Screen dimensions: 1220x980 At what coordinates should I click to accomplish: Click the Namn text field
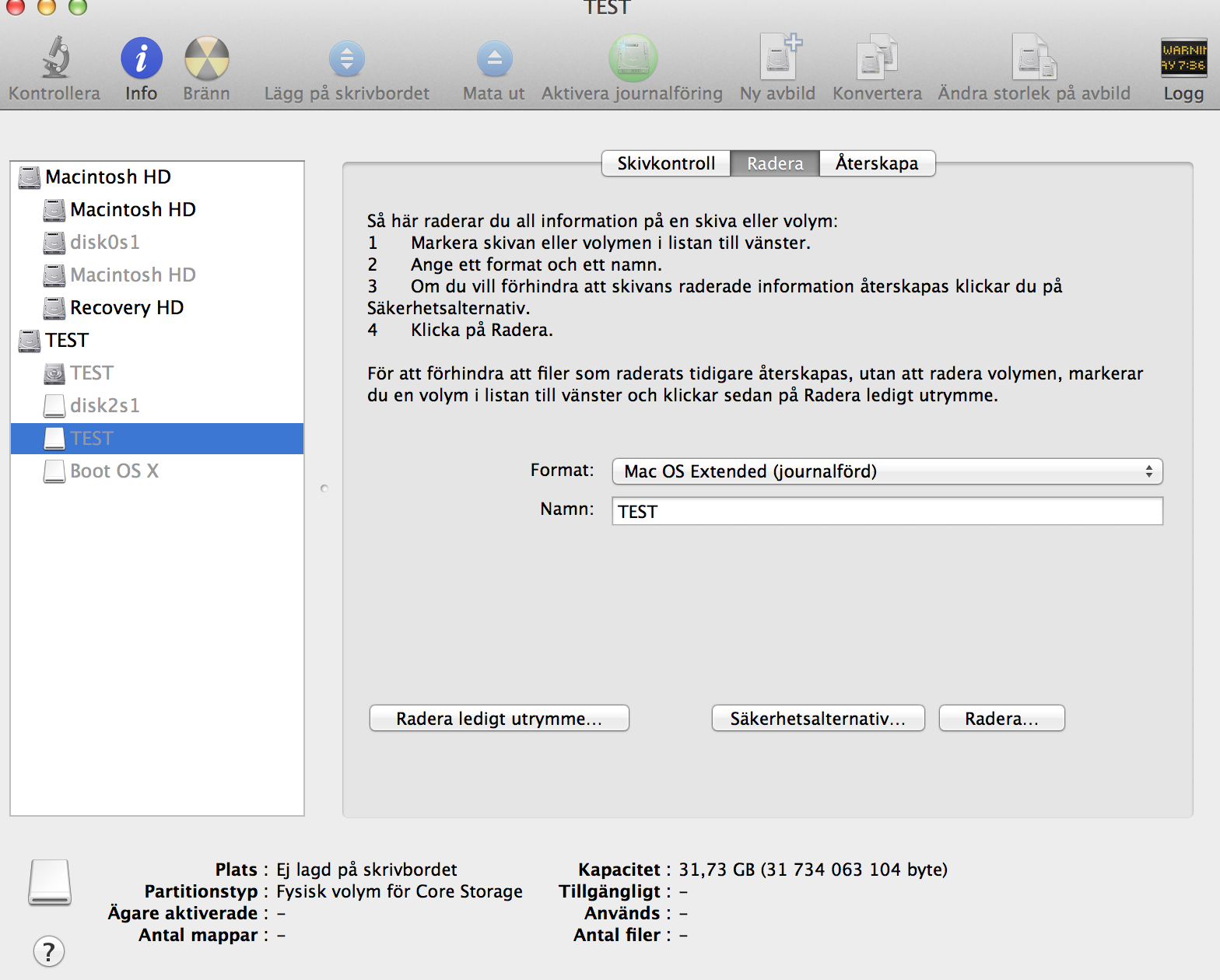[x=888, y=511]
